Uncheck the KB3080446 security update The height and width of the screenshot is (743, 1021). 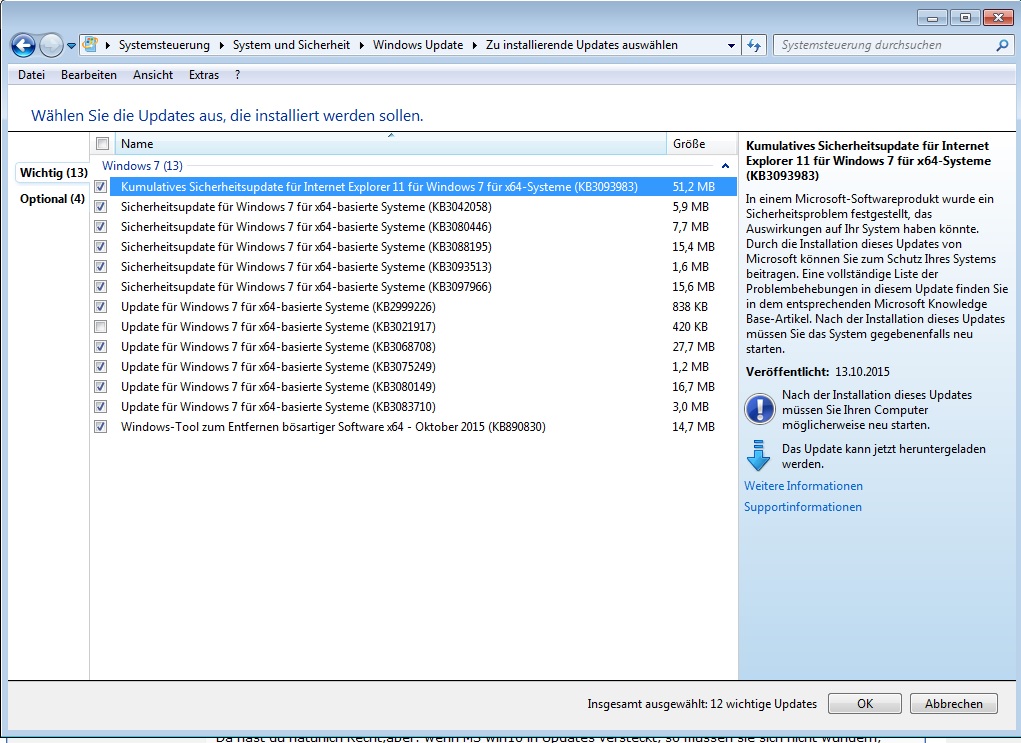100,227
